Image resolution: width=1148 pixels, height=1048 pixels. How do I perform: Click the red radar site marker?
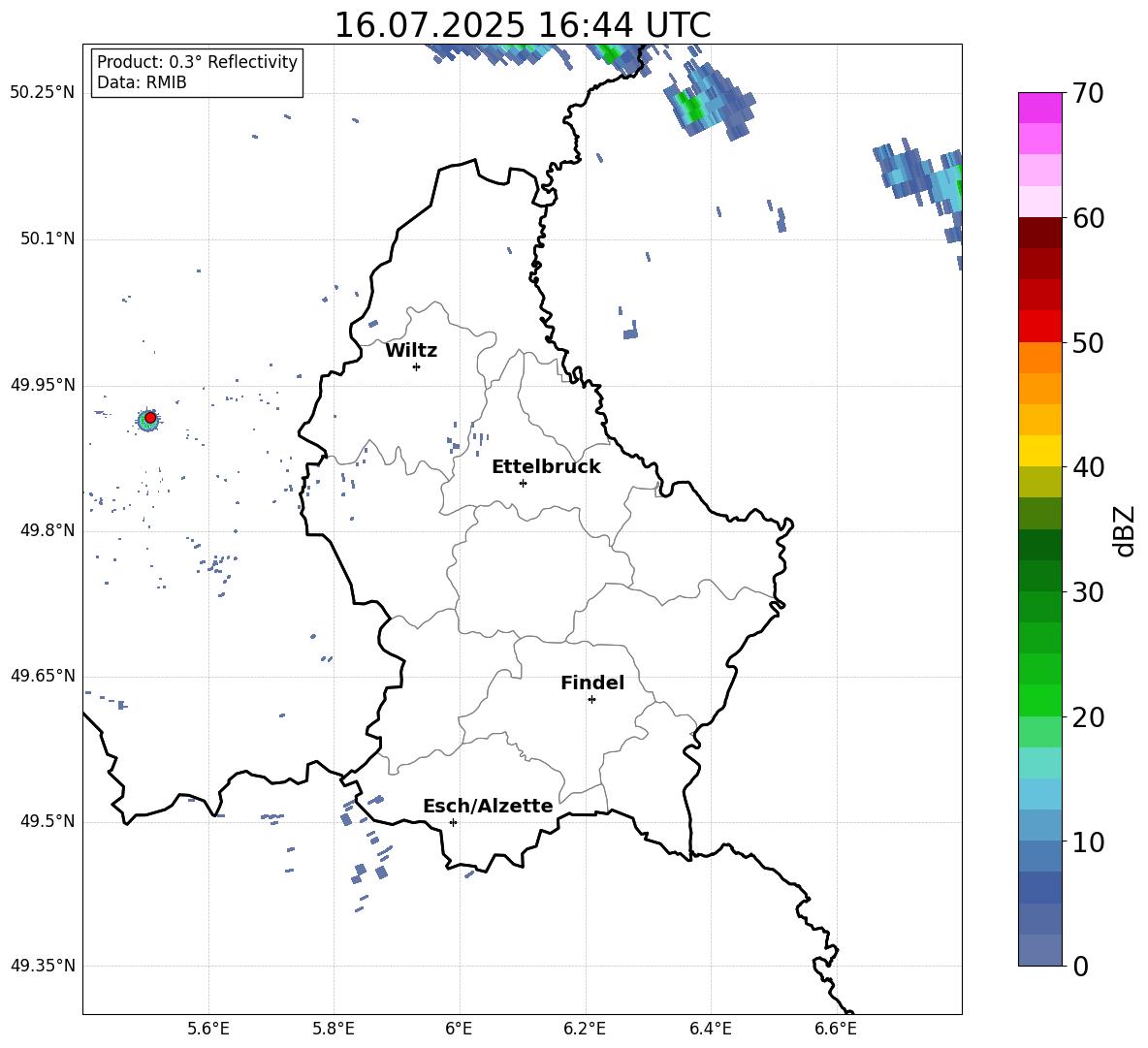pyautogui.click(x=150, y=418)
